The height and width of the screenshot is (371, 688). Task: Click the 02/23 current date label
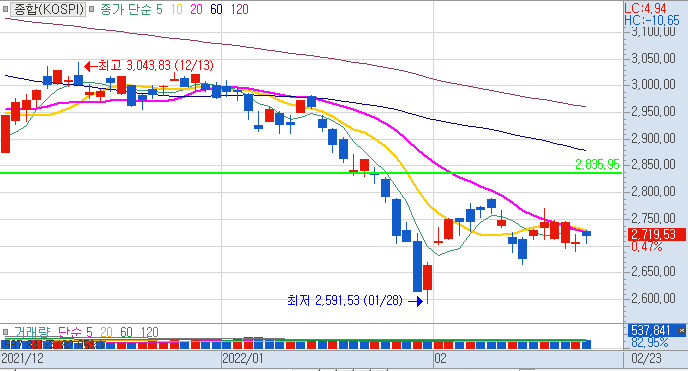click(646, 359)
